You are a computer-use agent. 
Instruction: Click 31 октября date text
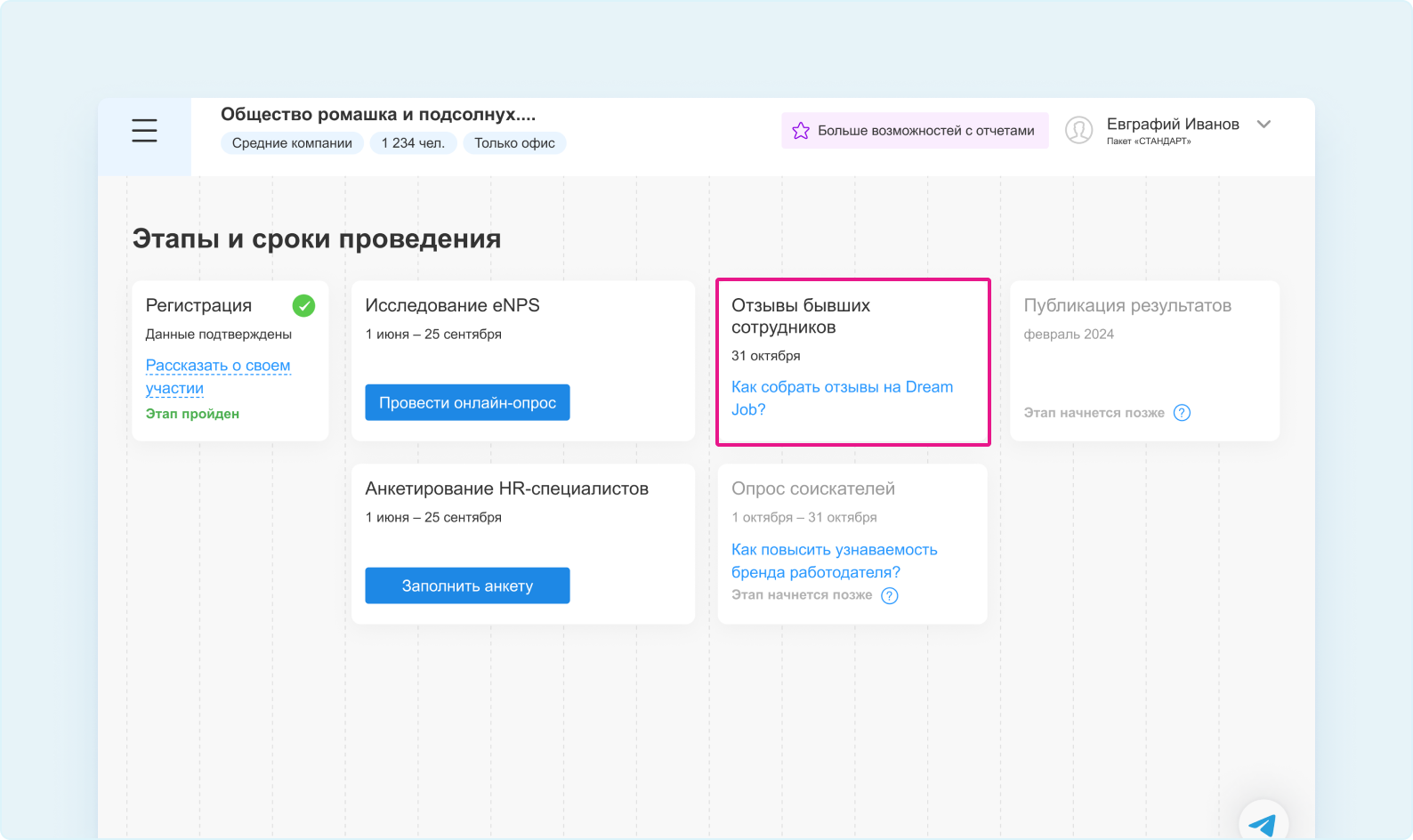pyautogui.click(x=766, y=356)
